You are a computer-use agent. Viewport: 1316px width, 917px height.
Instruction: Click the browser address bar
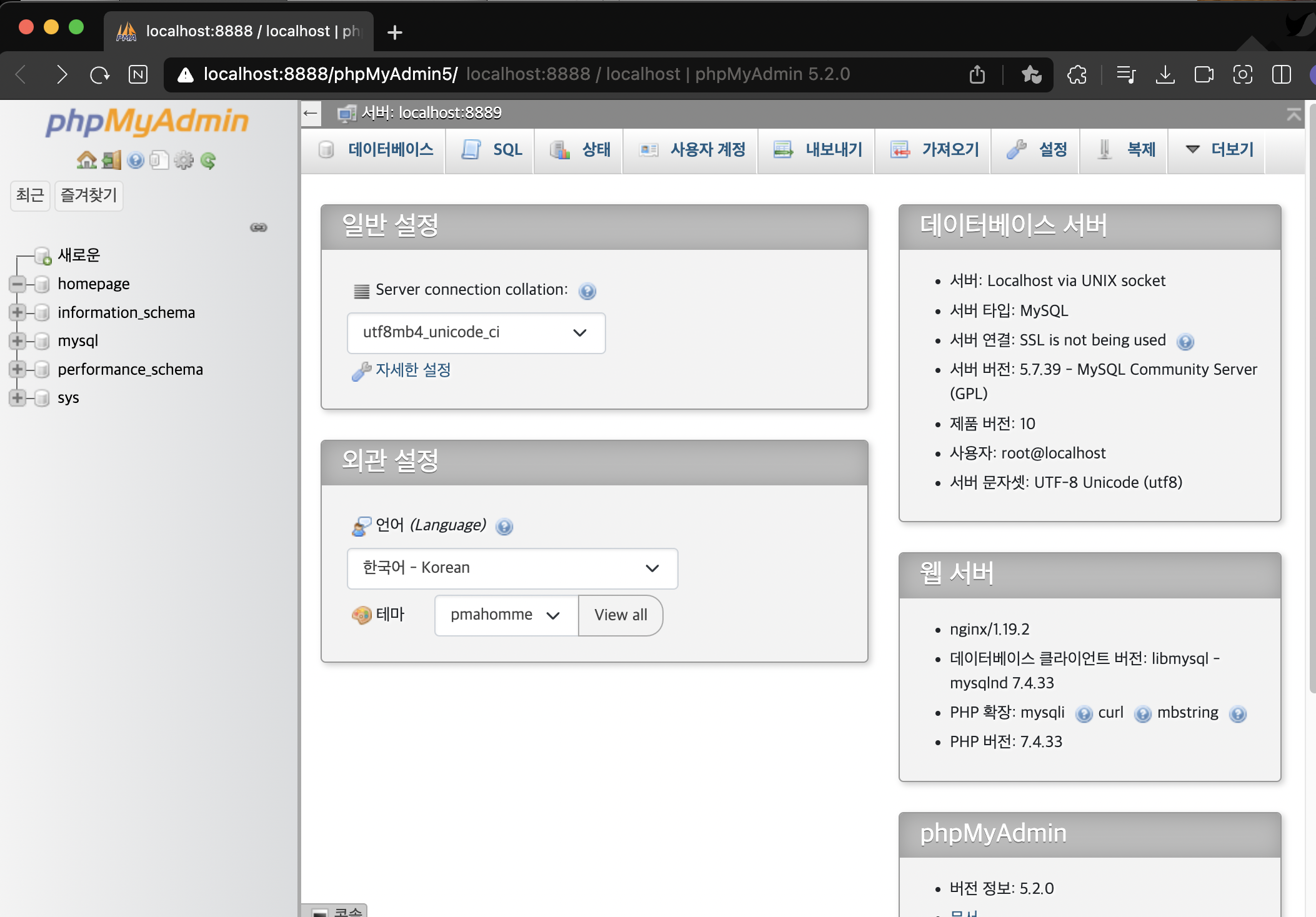coord(562,74)
